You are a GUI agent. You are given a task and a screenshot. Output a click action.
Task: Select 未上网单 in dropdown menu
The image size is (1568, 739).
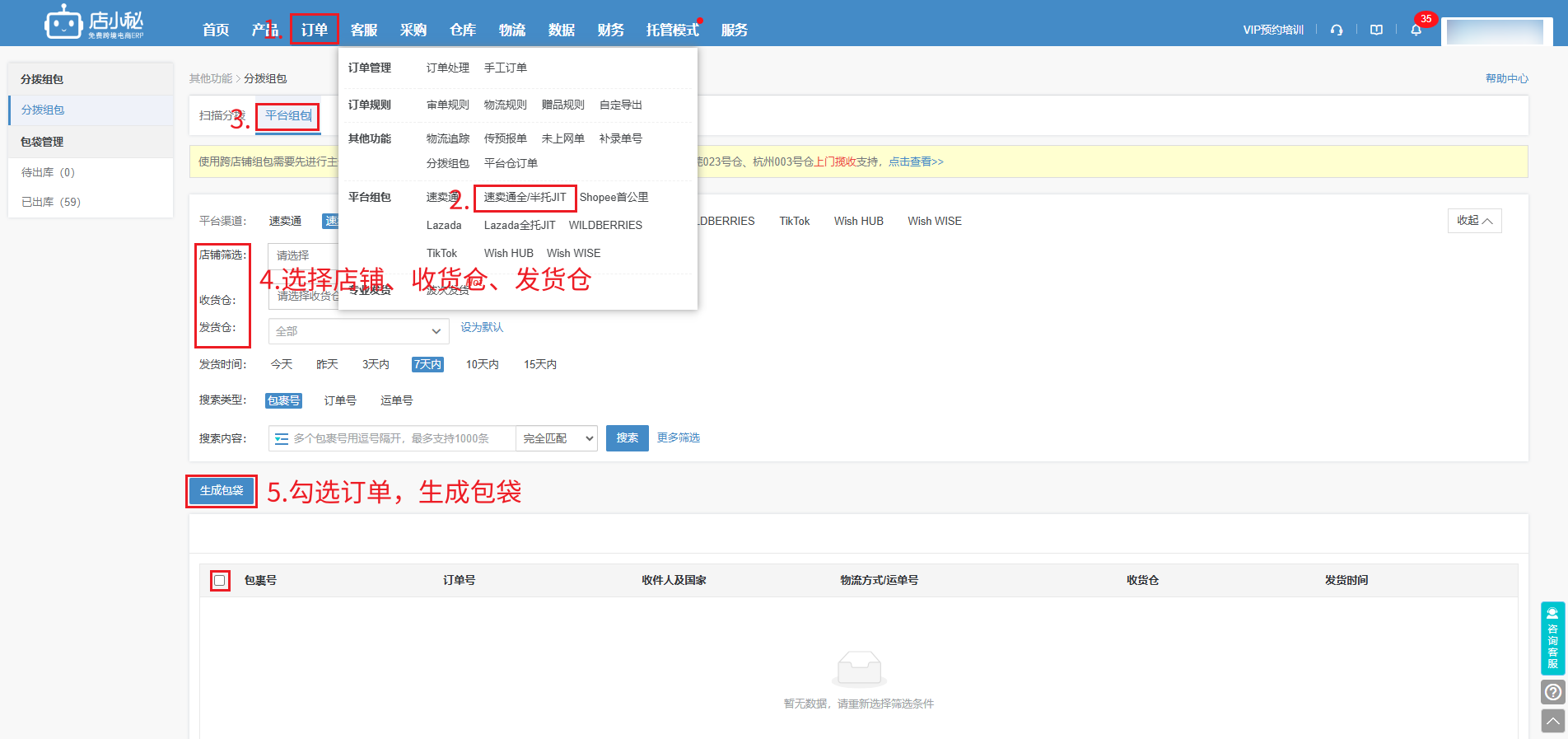click(x=563, y=138)
